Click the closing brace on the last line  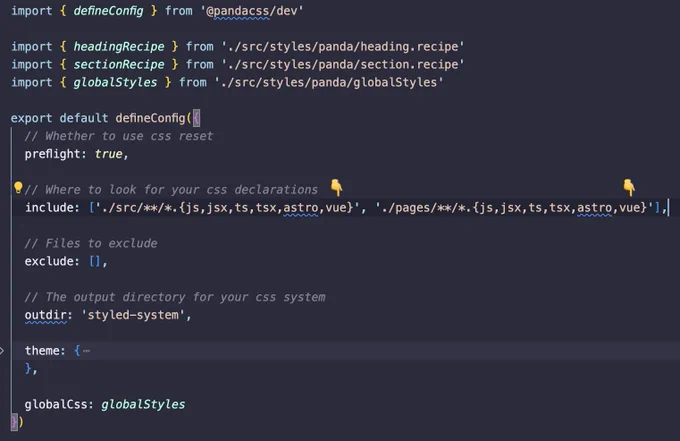pyautogui.click(x=14, y=422)
